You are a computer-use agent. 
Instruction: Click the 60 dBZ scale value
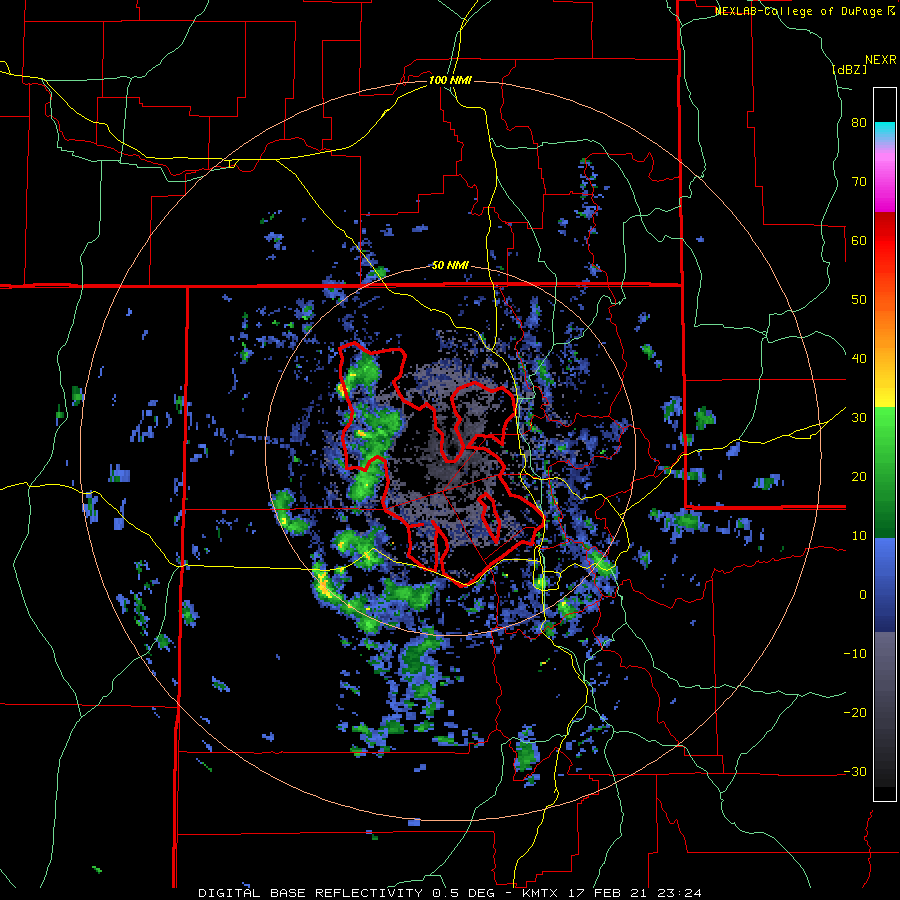[x=859, y=241]
